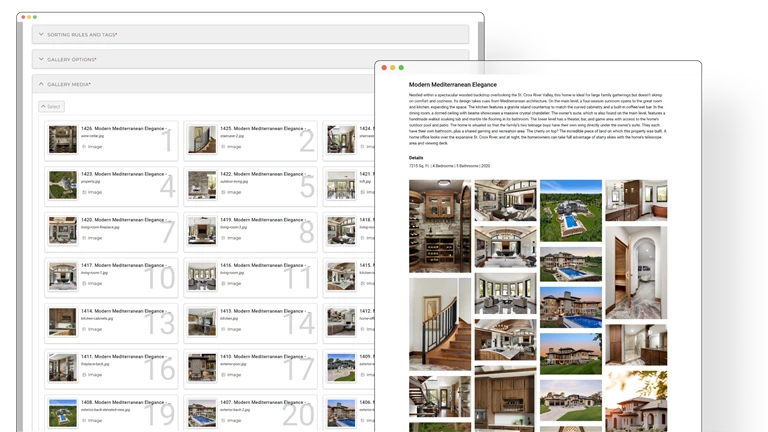Click thumbnail of item 1419 in media list

(202, 230)
